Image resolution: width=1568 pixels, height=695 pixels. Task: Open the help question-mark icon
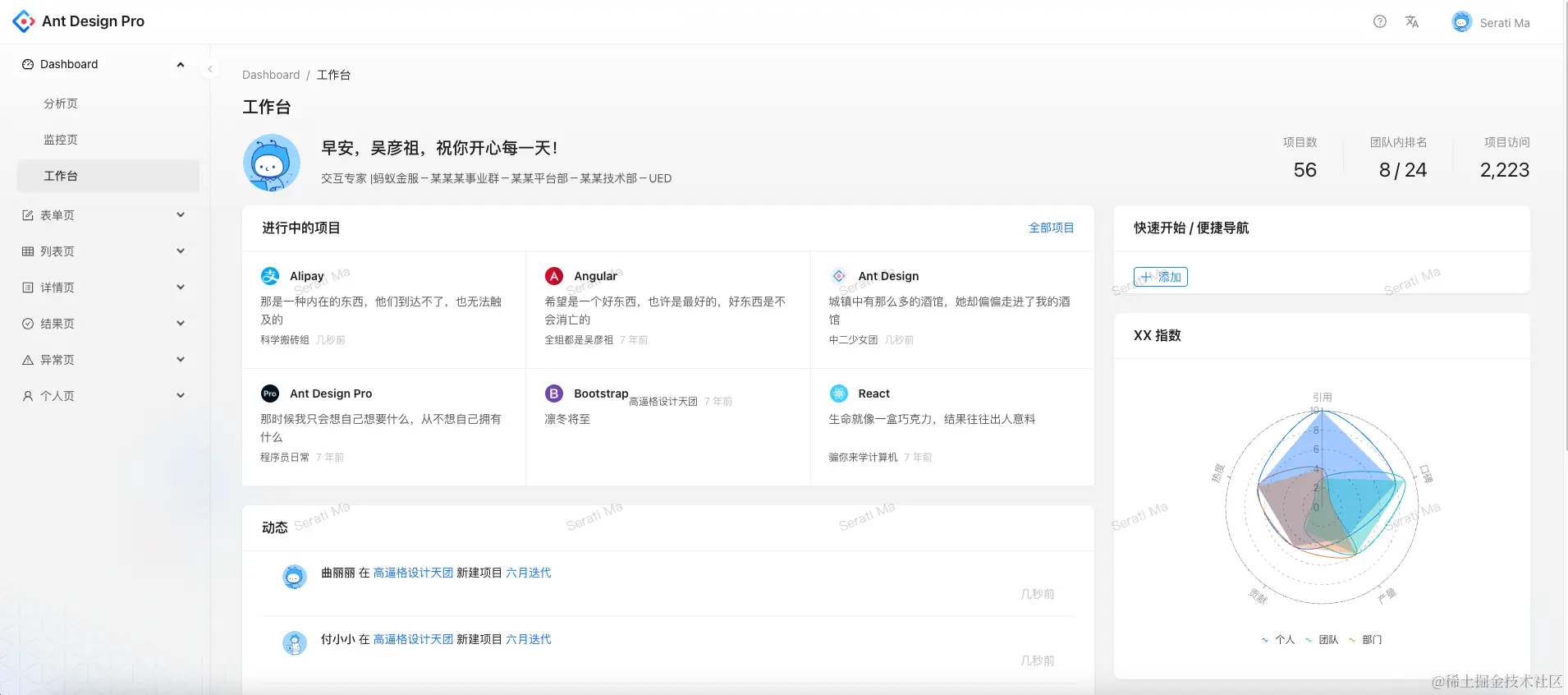pyautogui.click(x=1380, y=21)
